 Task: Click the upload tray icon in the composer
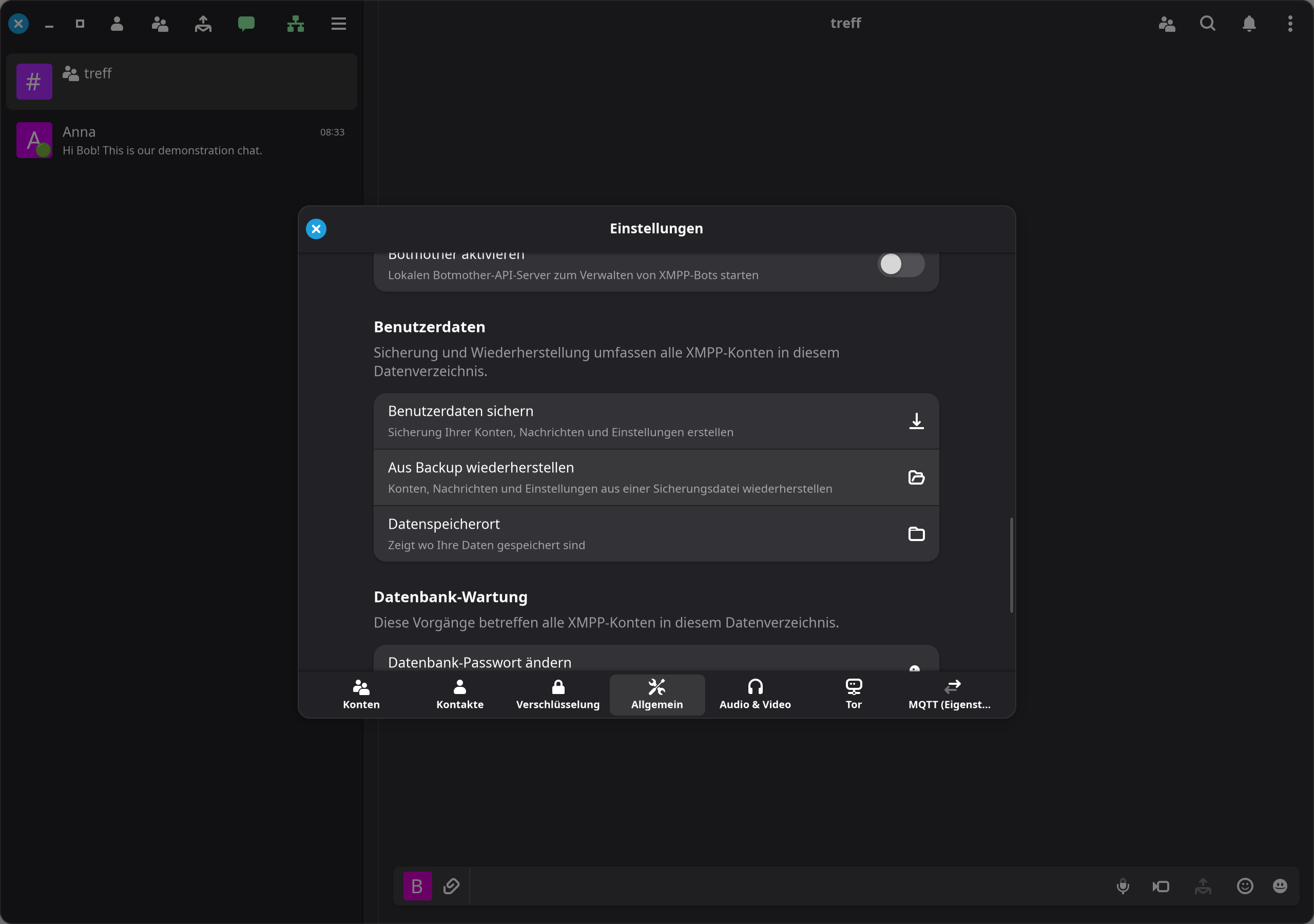(1203, 886)
